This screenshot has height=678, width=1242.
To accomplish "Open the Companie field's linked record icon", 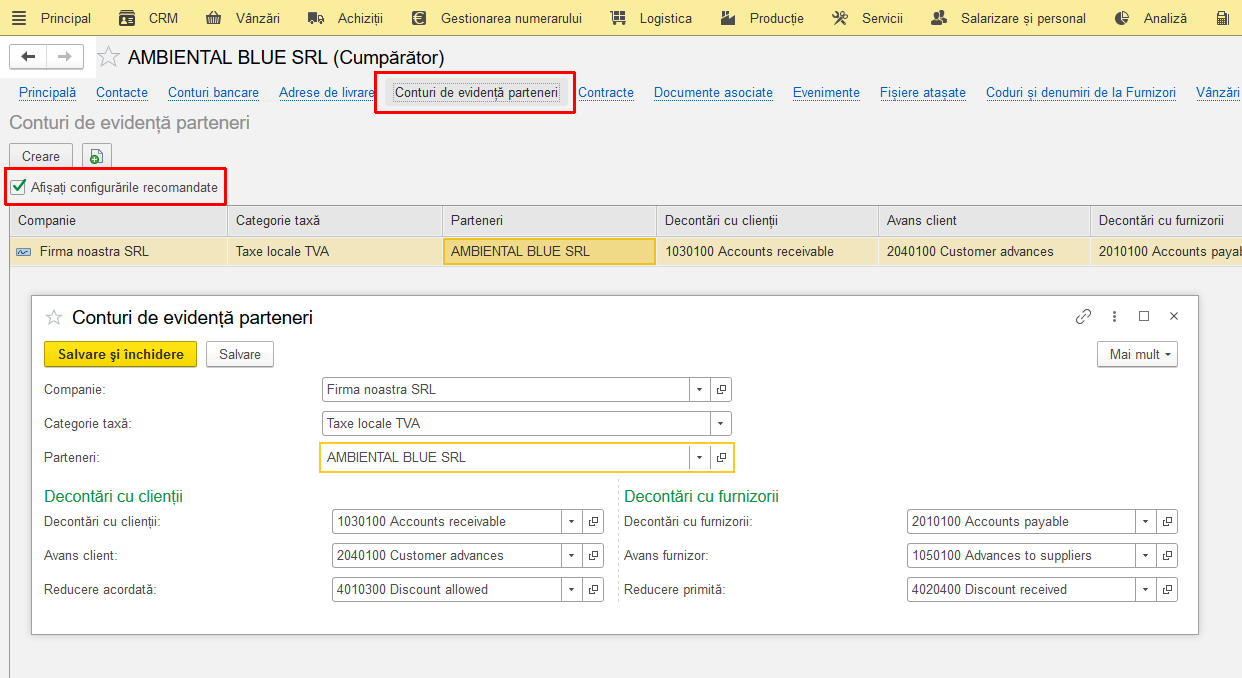I will (721, 389).
